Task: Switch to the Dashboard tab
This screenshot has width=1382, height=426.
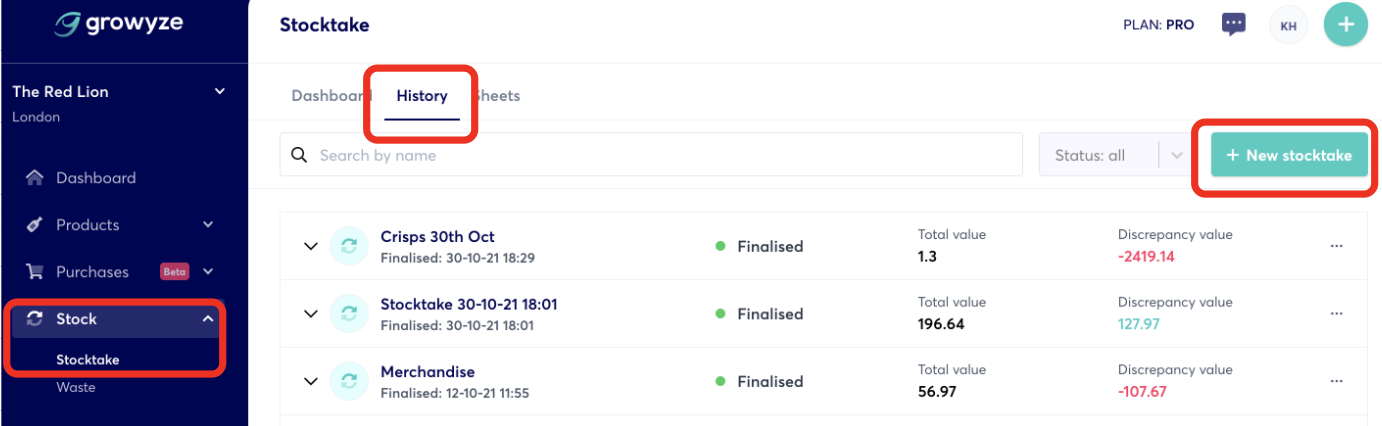Action: pyautogui.click(x=327, y=96)
